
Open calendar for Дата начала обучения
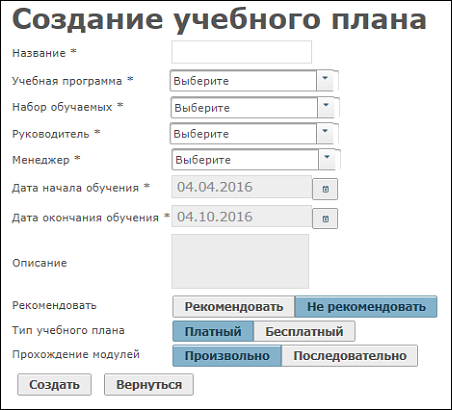click(325, 189)
